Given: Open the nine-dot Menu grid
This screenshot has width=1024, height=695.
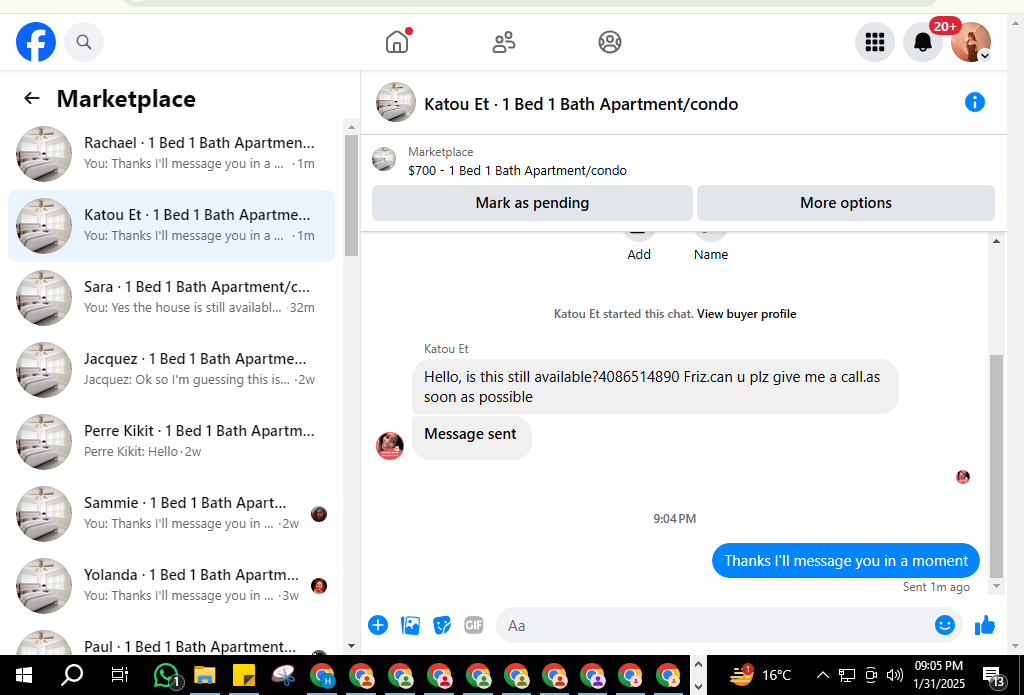Looking at the screenshot, I should tap(874, 42).
